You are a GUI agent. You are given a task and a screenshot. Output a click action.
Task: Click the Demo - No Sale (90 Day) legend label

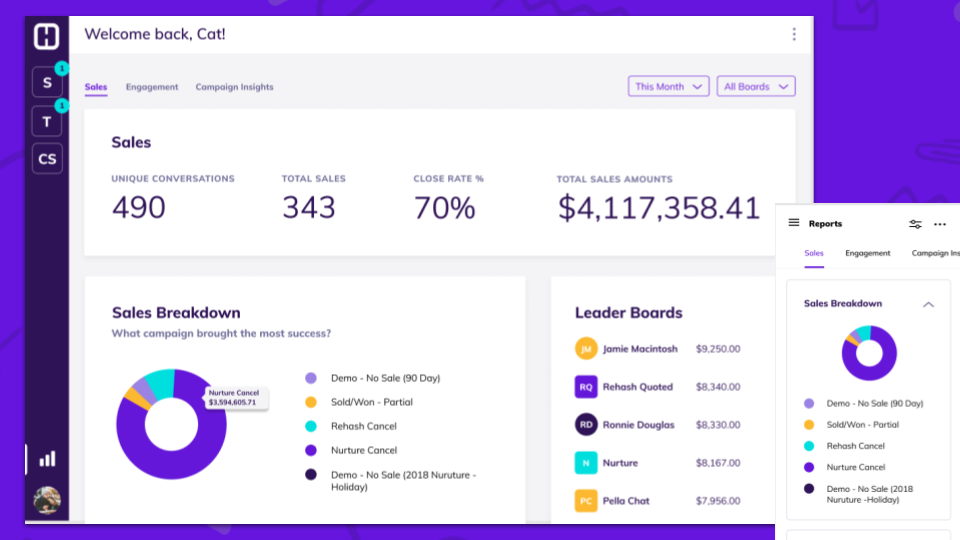tap(386, 378)
